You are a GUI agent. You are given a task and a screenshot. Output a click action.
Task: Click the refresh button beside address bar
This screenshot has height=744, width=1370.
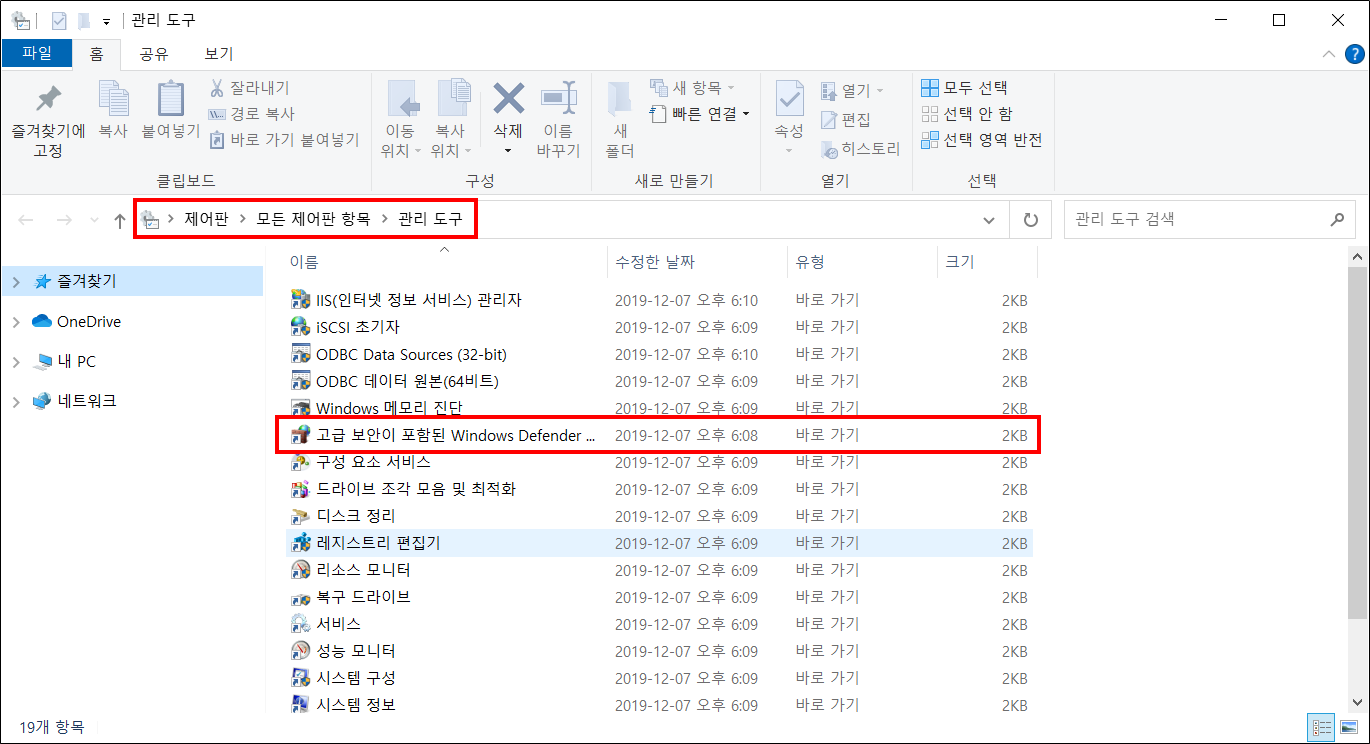[1030, 219]
